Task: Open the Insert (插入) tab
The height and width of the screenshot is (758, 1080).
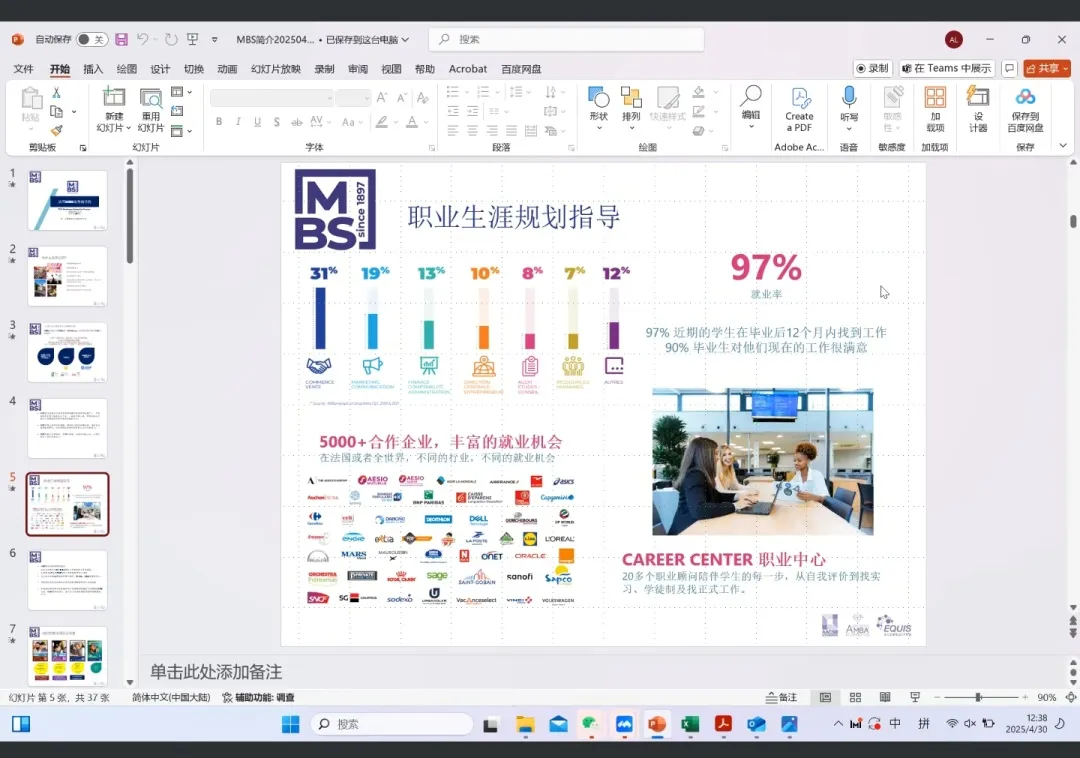Action: pos(93,69)
